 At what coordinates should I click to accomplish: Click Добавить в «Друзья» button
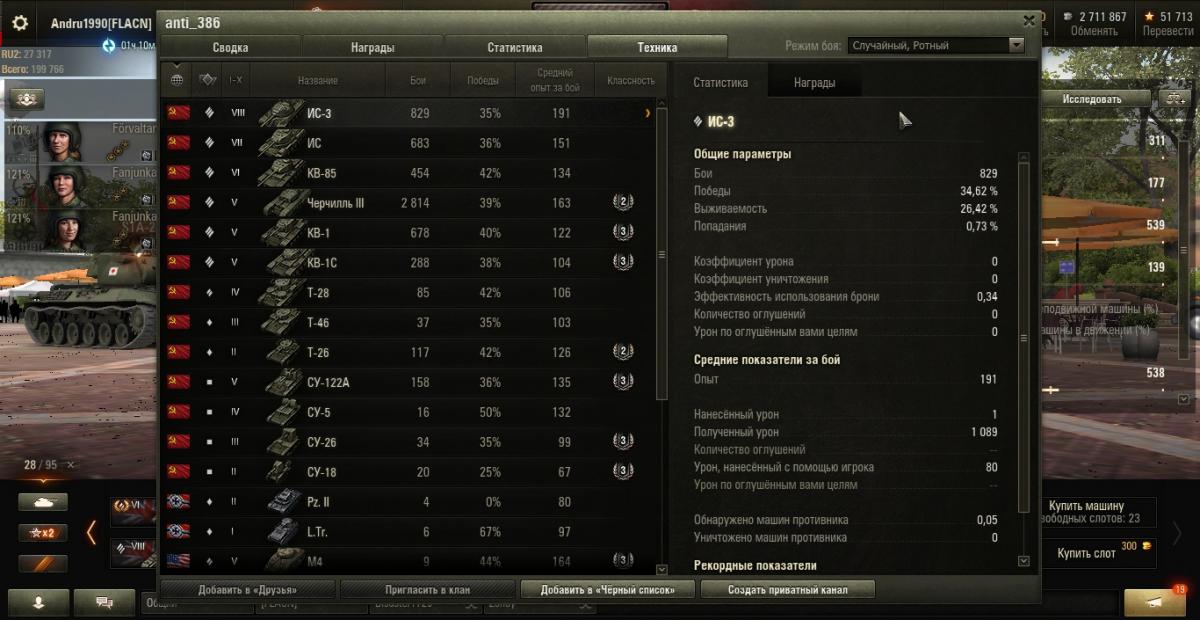tap(247, 590)
